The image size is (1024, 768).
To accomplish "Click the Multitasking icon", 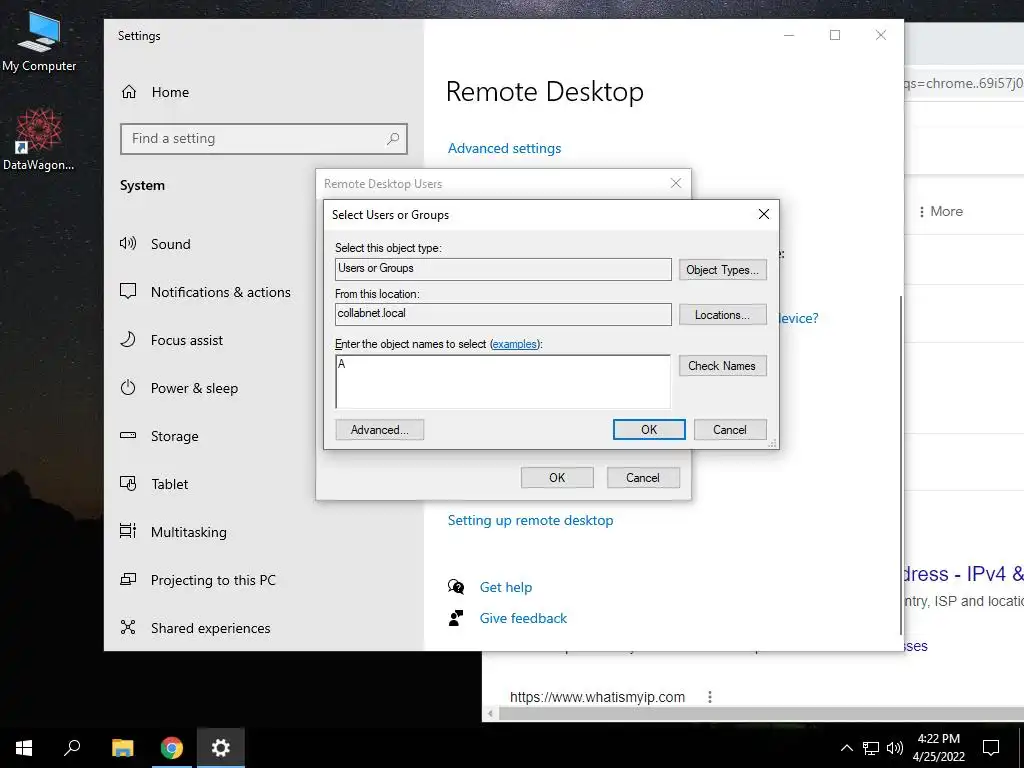I will point(128,531).
